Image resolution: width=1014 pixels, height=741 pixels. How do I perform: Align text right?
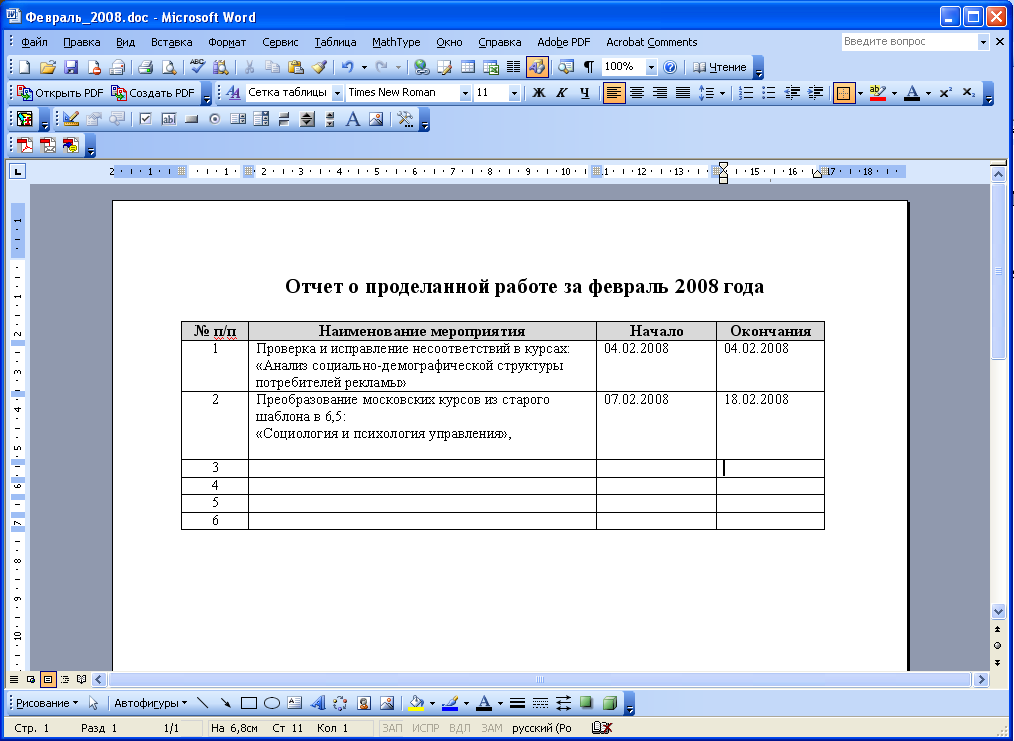click(660, 93)
